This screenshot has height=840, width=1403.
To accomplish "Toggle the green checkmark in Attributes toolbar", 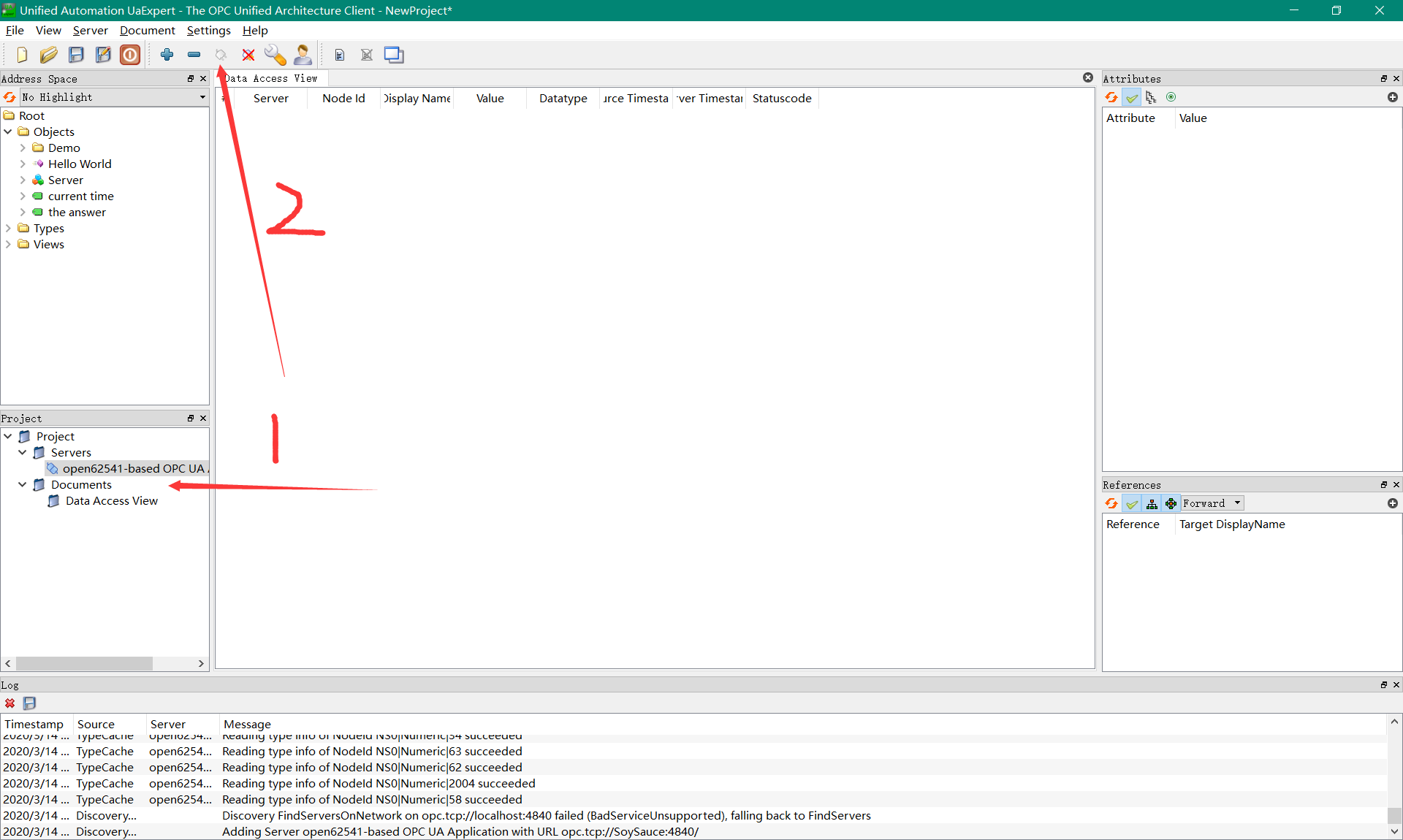I will [1132, 97].
